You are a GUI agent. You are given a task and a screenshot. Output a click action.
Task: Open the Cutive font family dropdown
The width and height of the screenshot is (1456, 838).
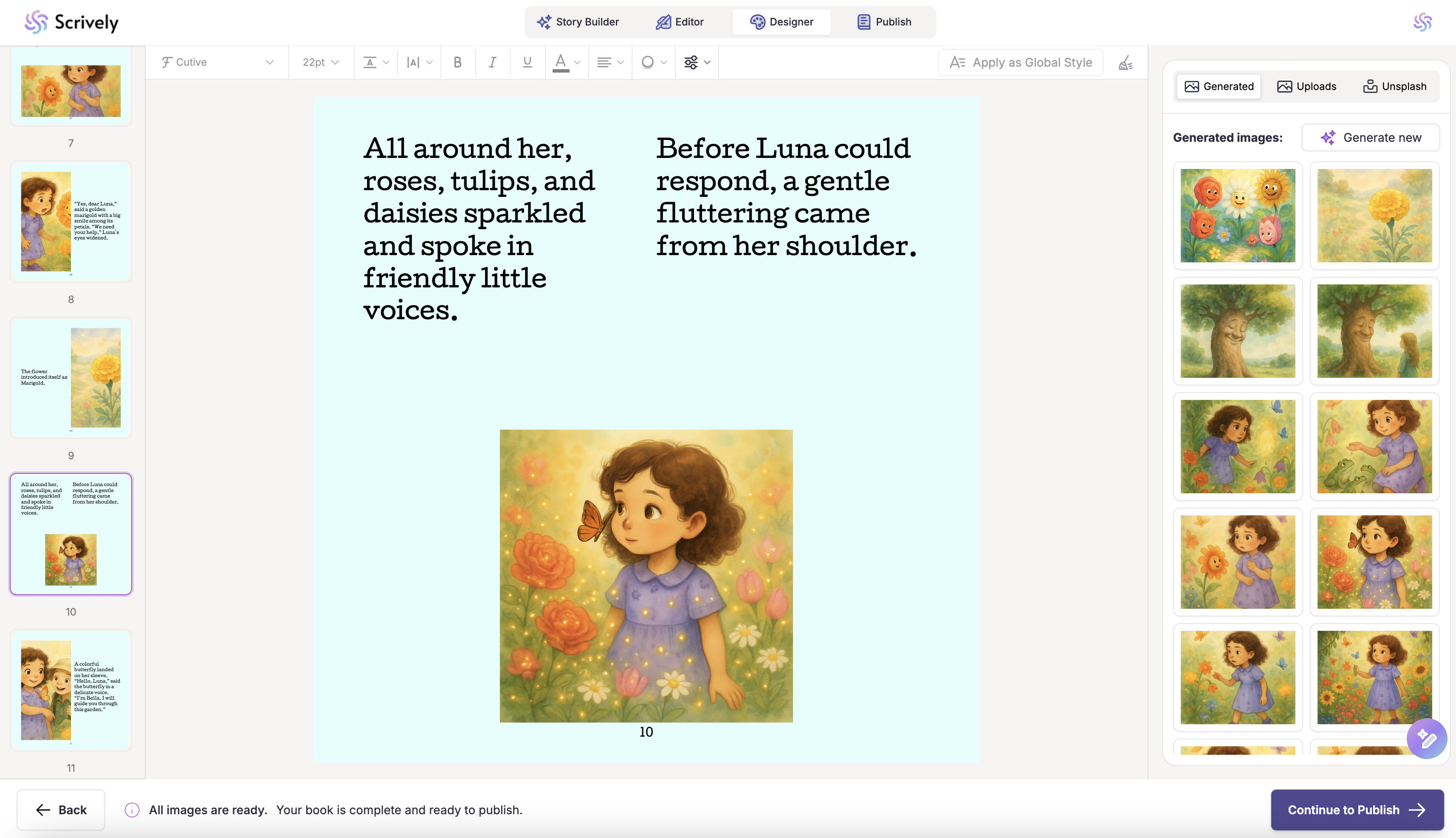217,62
